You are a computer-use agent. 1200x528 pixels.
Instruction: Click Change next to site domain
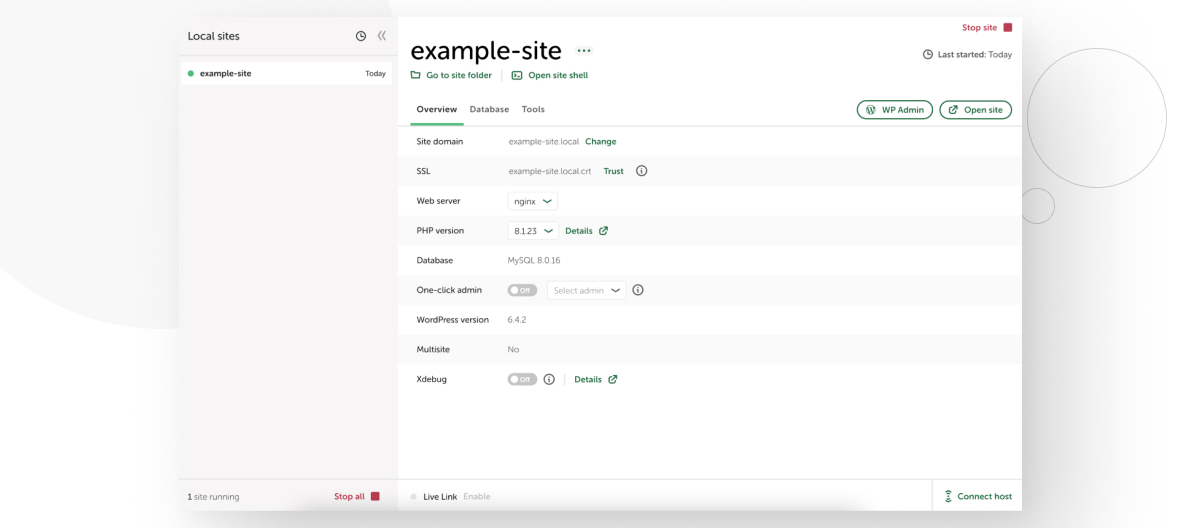click(601, 141)
